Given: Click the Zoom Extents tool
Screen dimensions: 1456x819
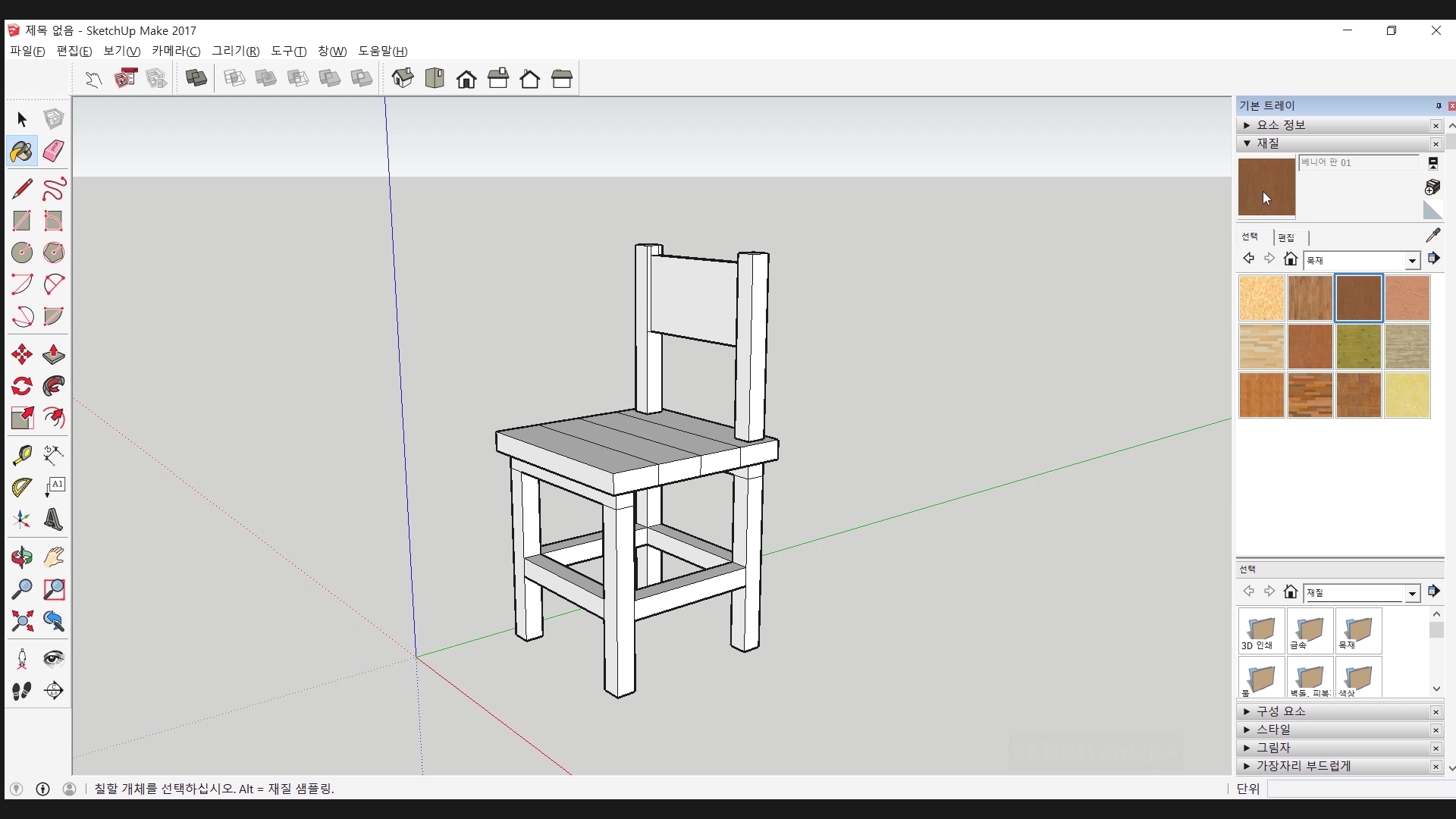Looking at the screenshot, I should click(x=22, y=622).
